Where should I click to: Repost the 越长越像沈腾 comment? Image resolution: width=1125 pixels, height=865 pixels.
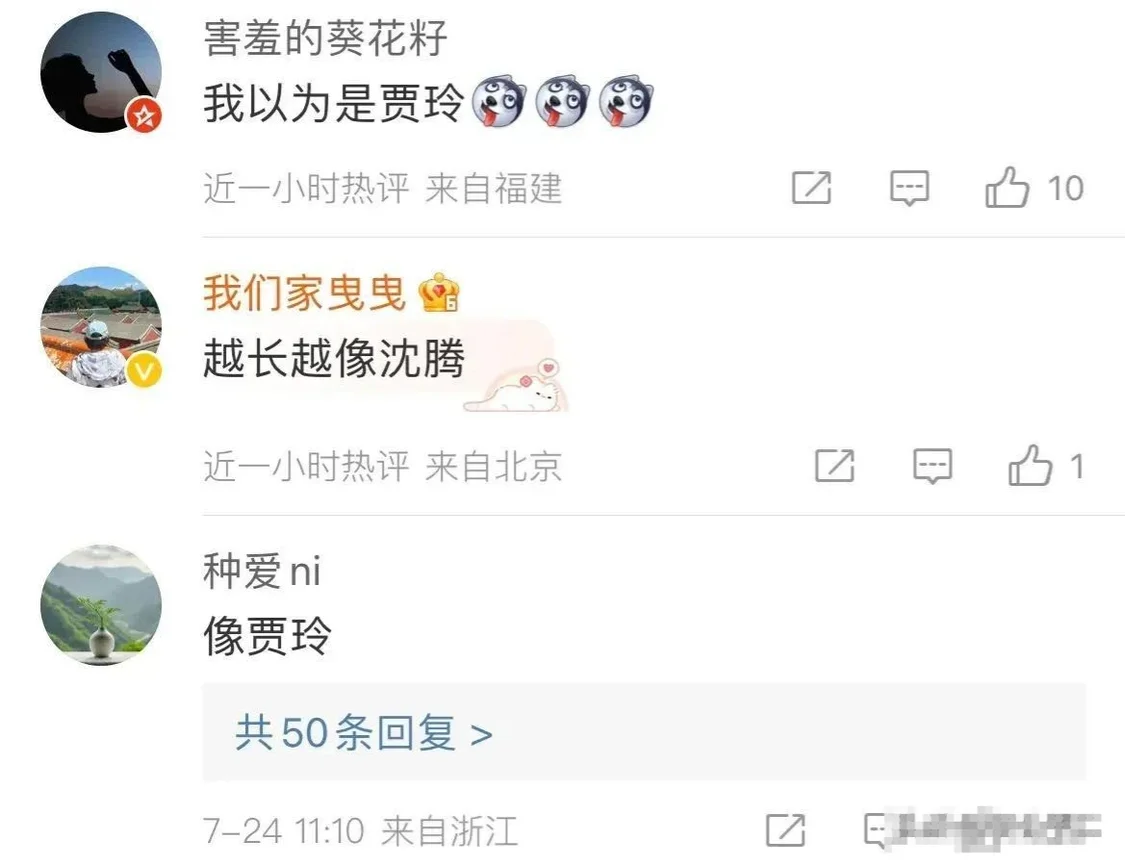pos(834,466)
